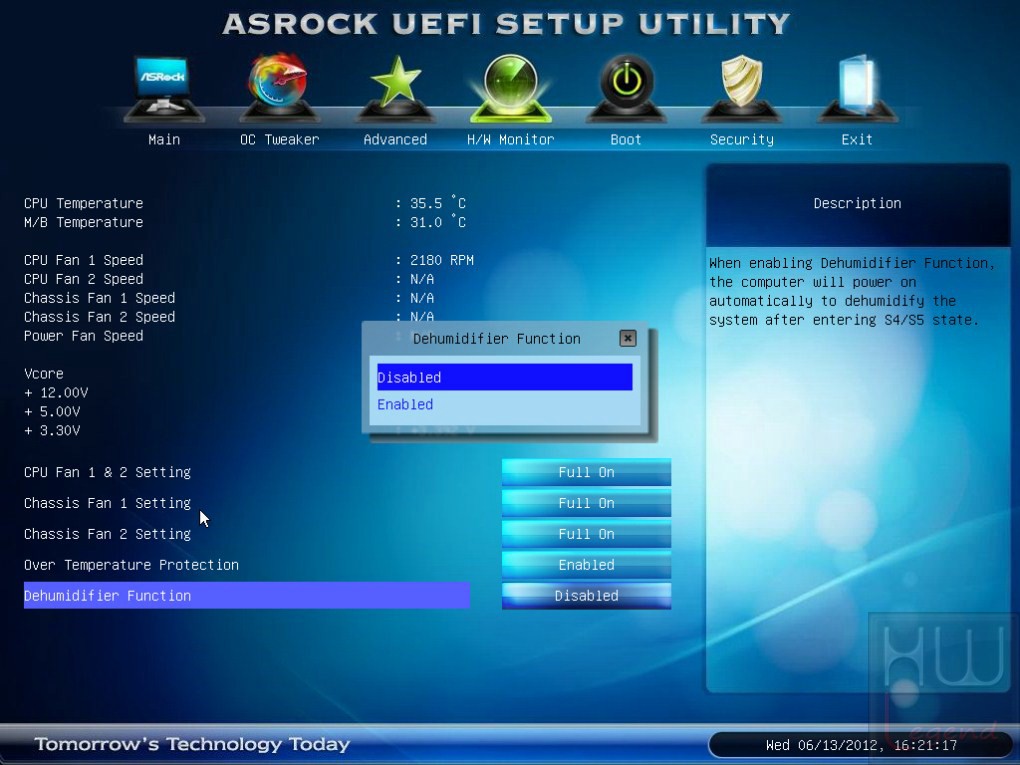1020x765 pixels.
Task: Click the Dehumidifier Function popup title
Action: pos(496,338)
